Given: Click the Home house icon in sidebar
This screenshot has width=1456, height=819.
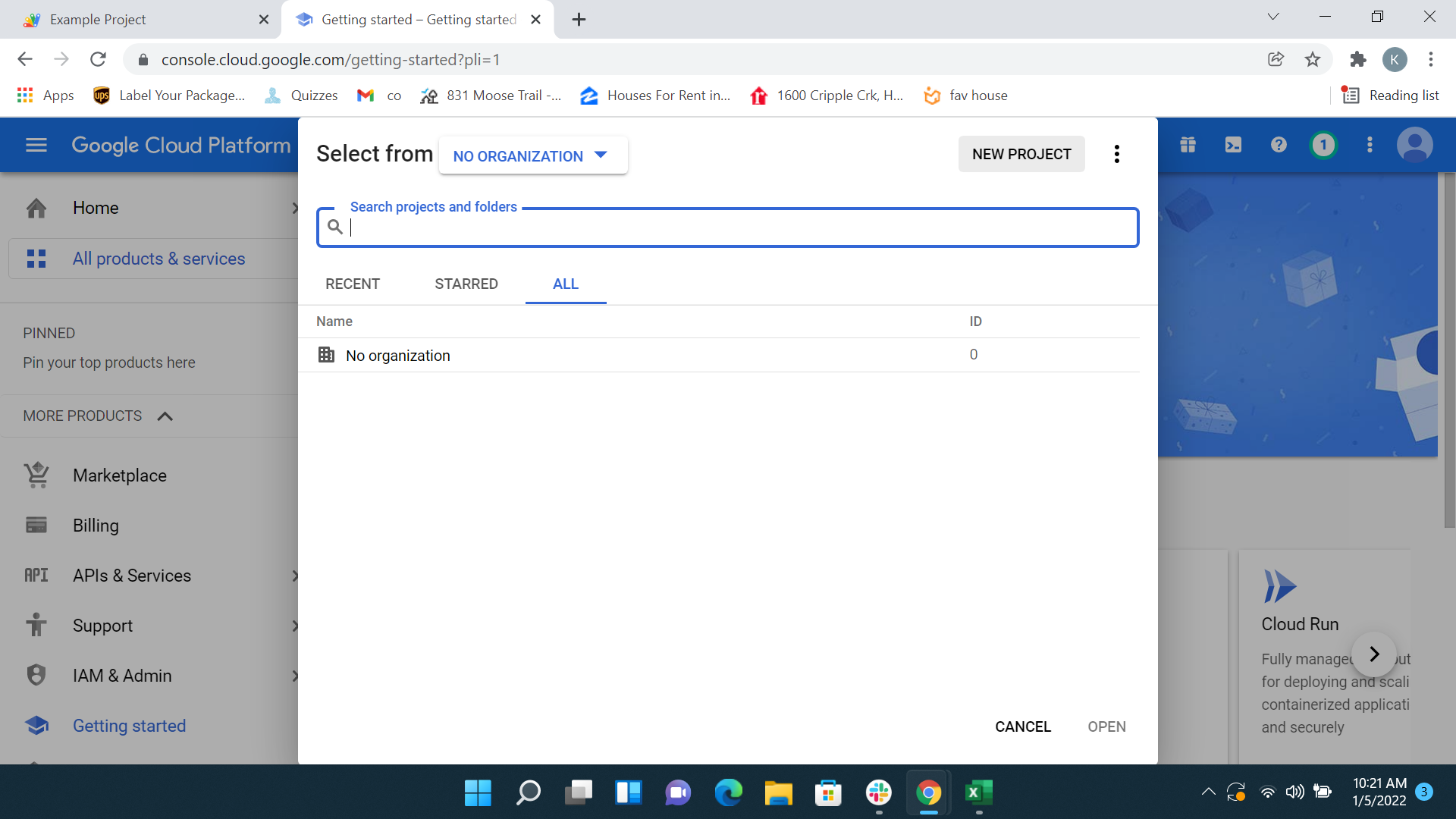Looking at the screenshot, I should (x=36, y=208).
